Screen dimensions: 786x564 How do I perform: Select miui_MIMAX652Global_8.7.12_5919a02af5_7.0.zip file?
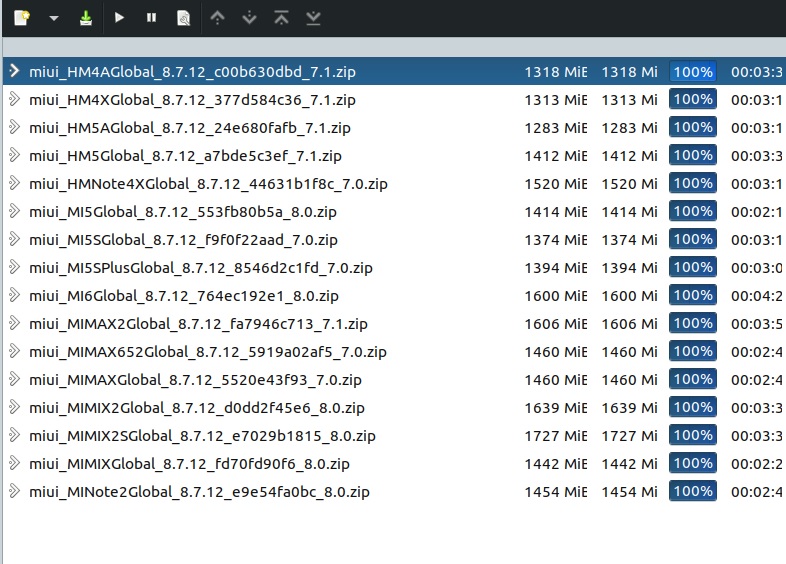pyautogui.click(x=208, y=352)
